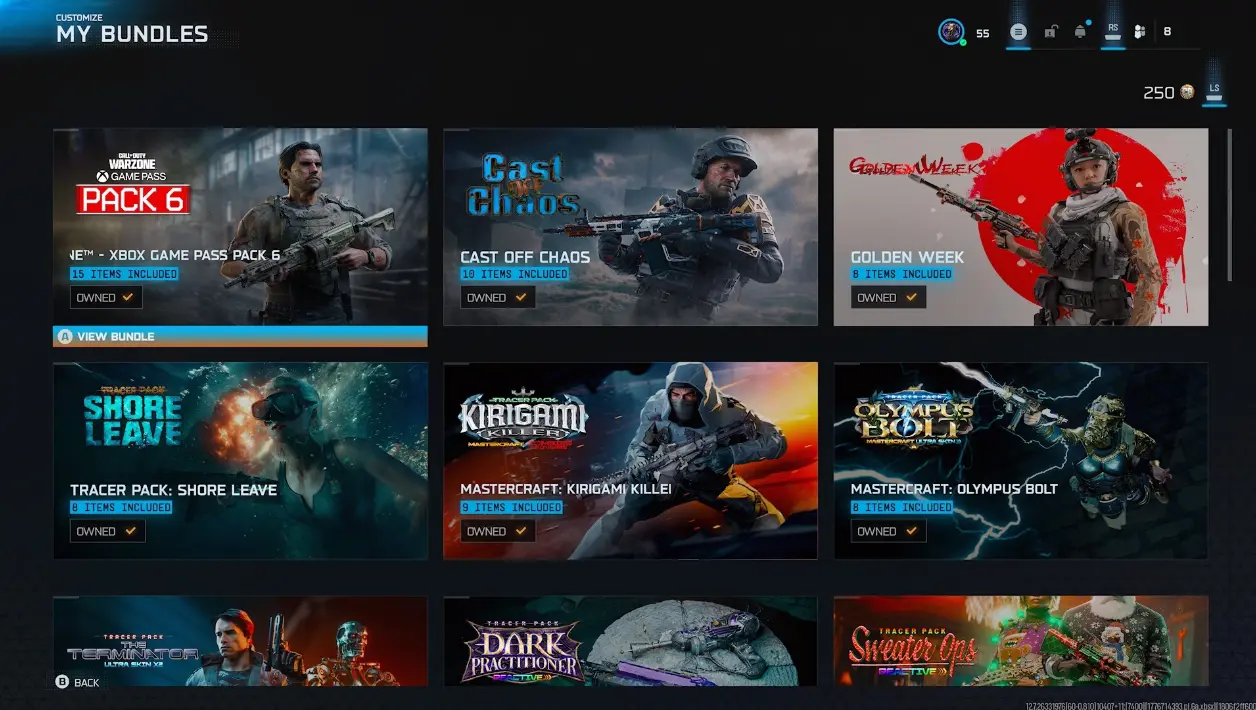Screen dimensions: 1256x710
Task: Click '15 Items Included' on Pack 6
Action: pos(124,274)
